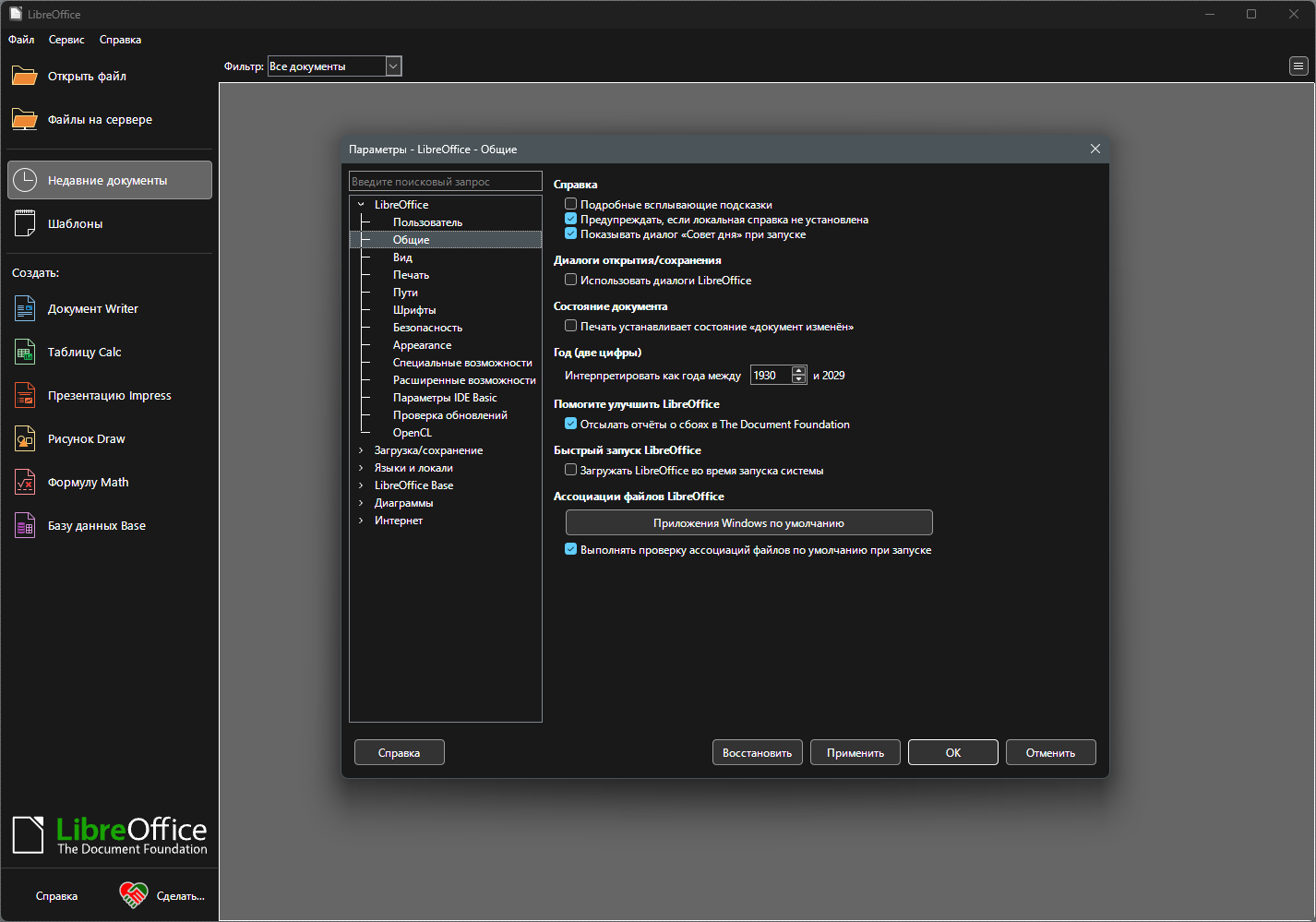This screenshot has width=1316, height=922.
Task: Click the Recent Documents clock icon
Action: point(25,180)
